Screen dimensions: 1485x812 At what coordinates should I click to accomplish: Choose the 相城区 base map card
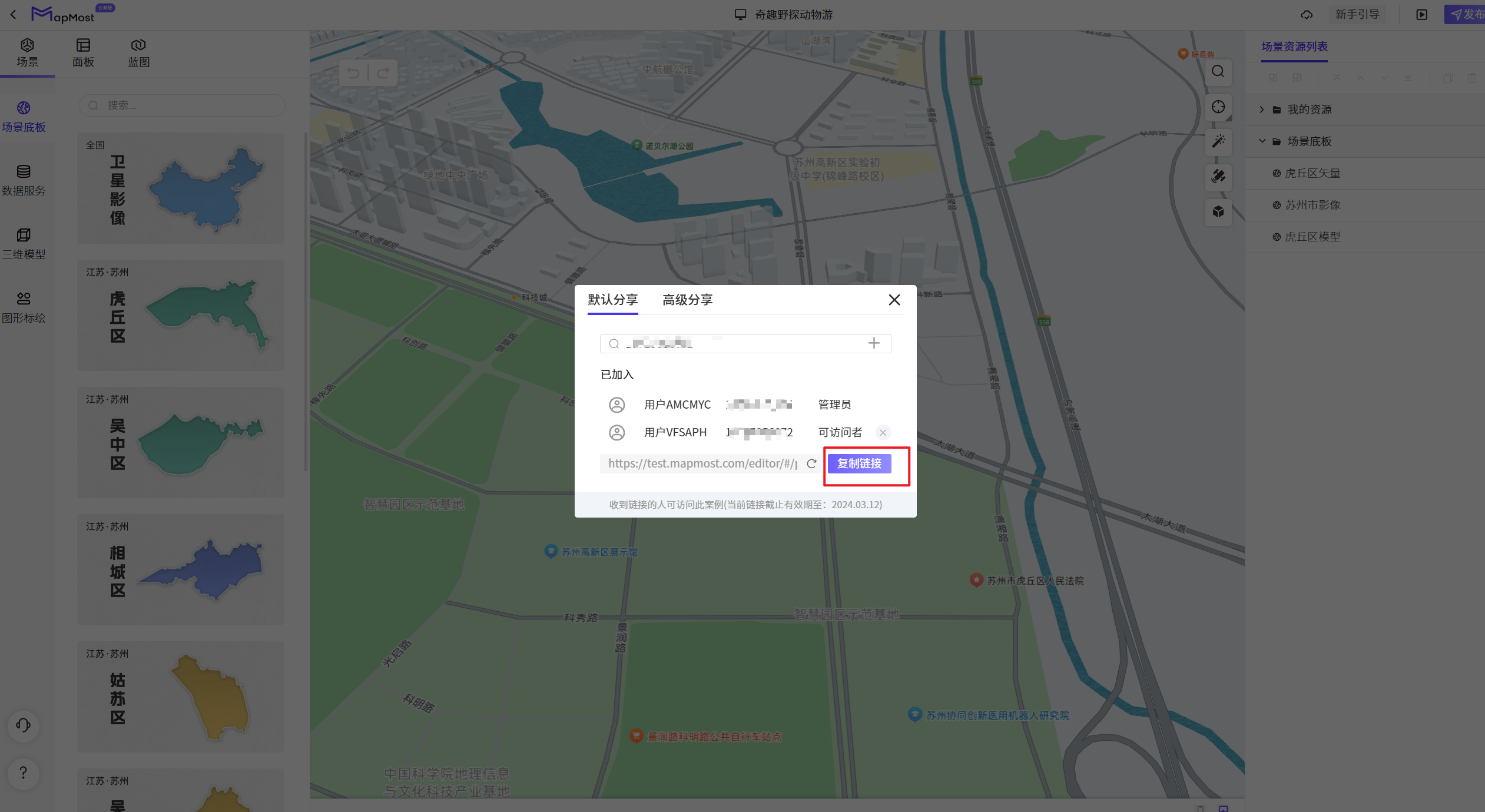point(181,569)
